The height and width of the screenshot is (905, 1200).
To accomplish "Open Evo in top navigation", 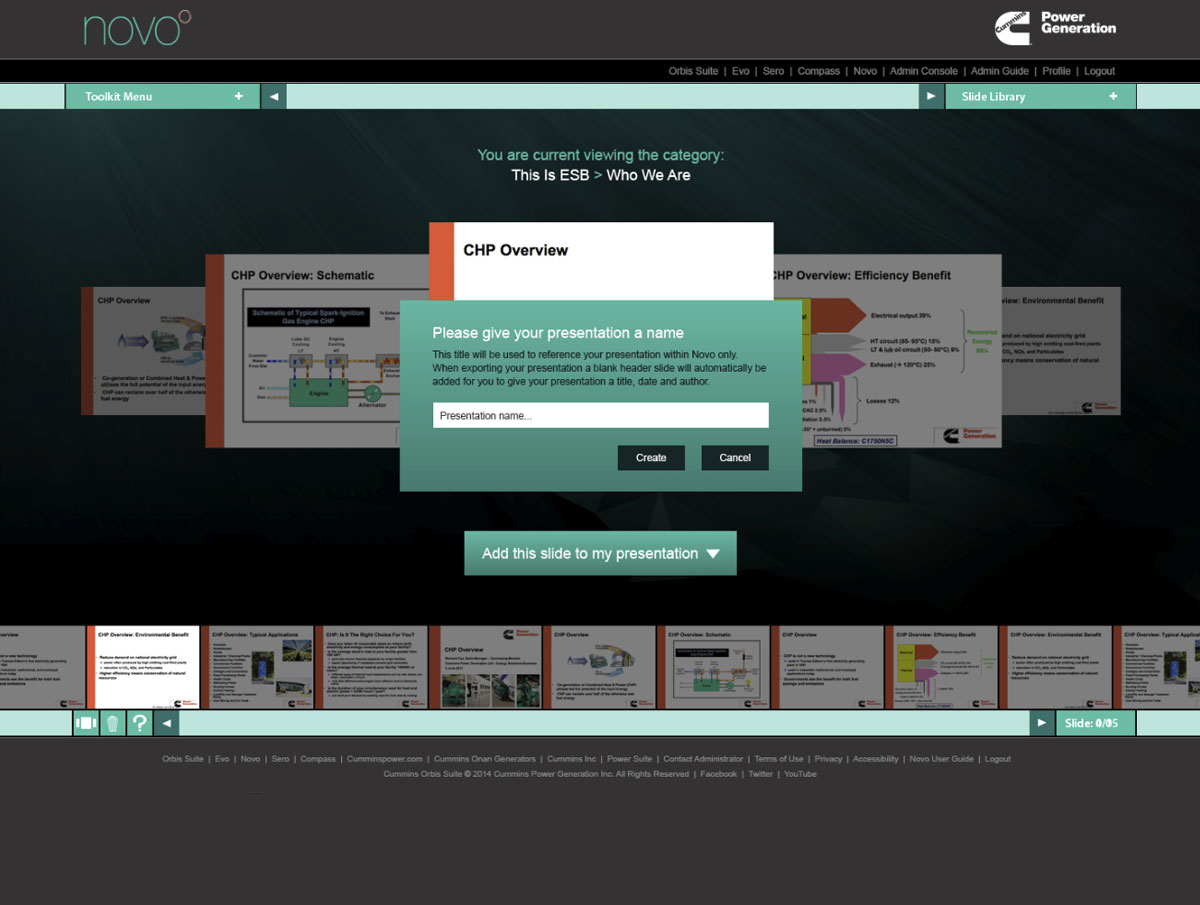I will 741,71.
